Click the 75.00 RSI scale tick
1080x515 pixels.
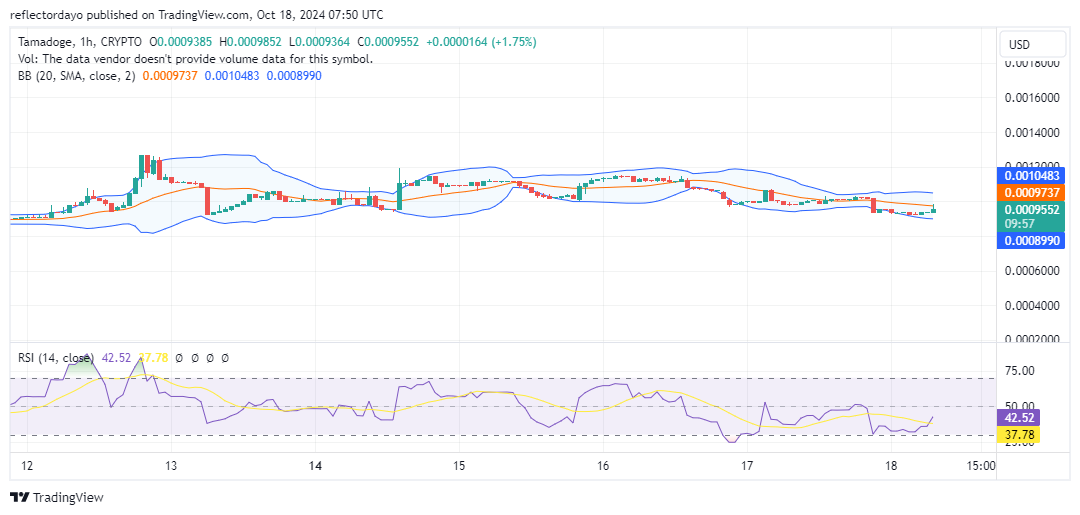point(1019,371)
